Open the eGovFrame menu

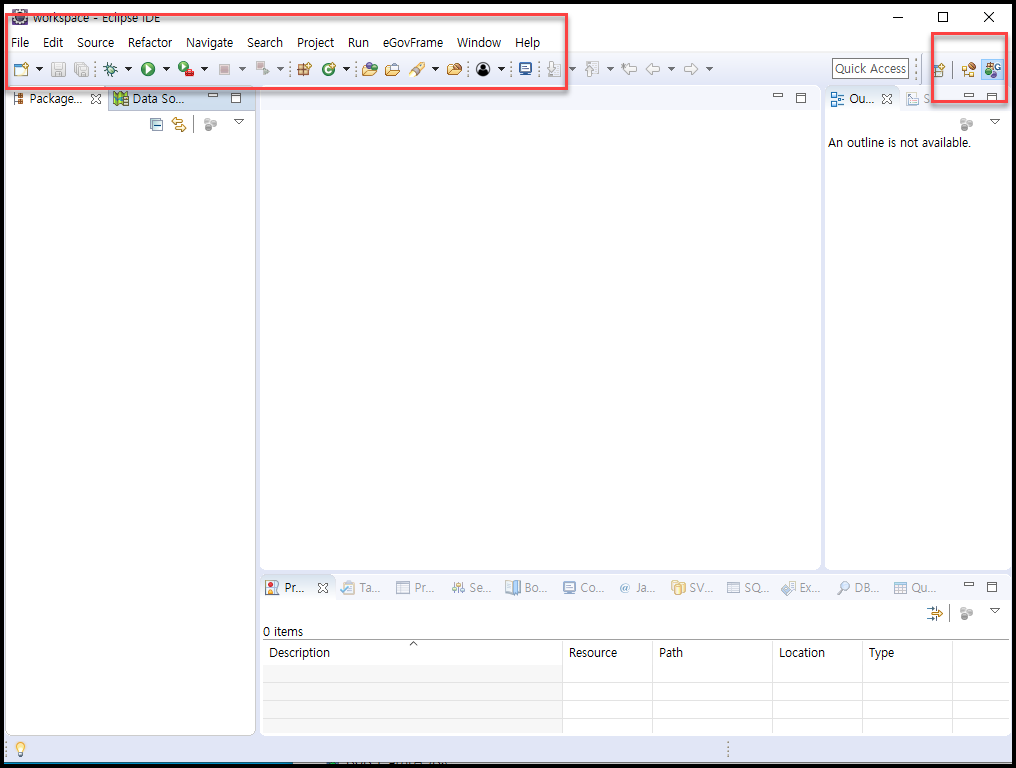(413, 43)
